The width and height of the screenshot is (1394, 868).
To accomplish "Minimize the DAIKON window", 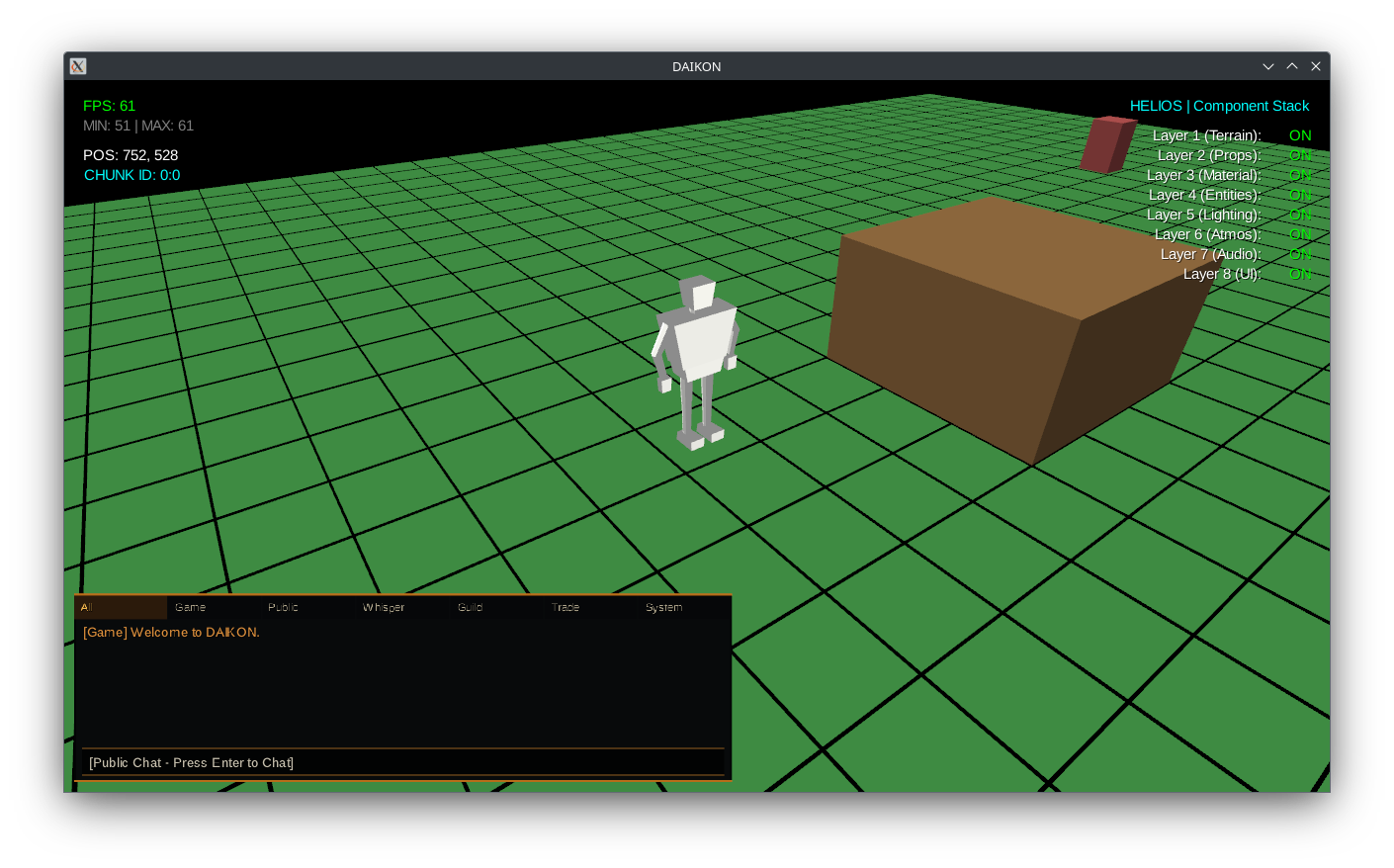I will pos(1268,66).
